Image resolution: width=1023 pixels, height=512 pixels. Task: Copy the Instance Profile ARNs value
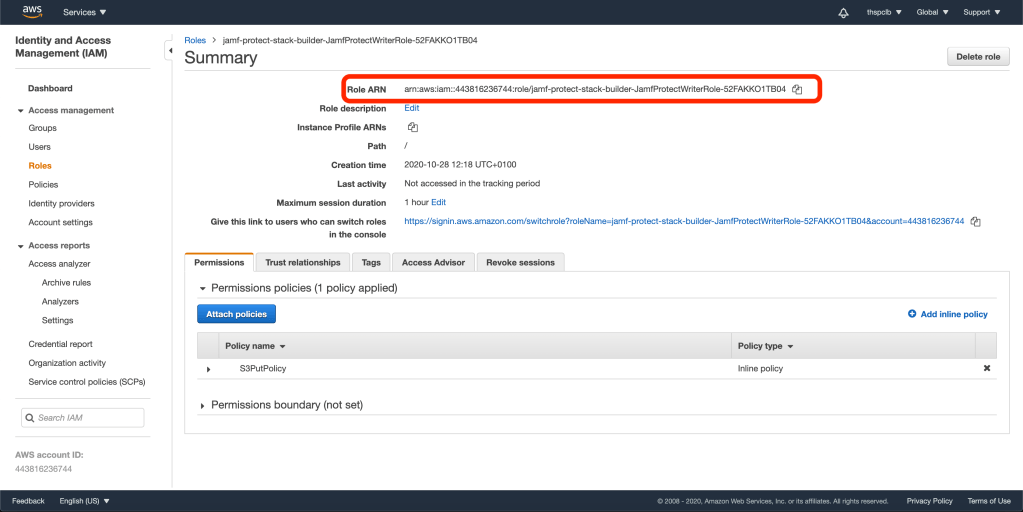(412, 127)
